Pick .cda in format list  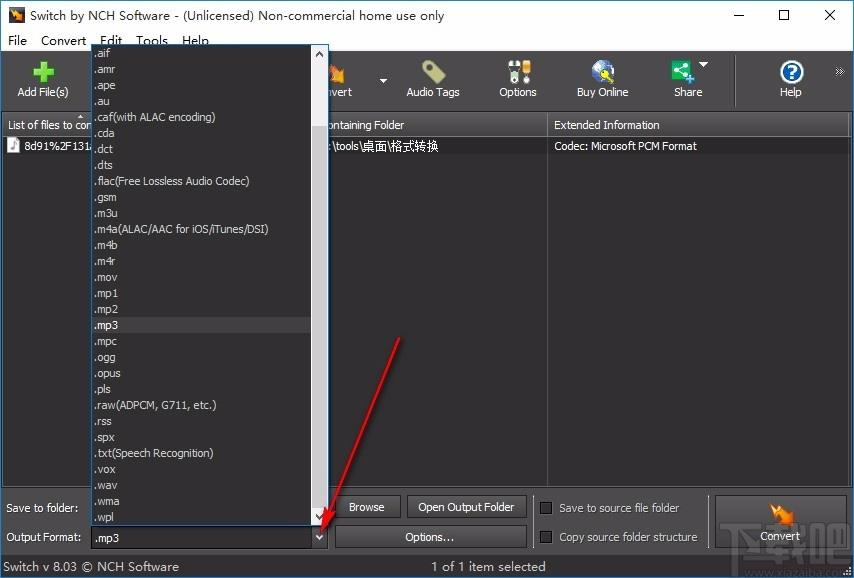(200, 133)
